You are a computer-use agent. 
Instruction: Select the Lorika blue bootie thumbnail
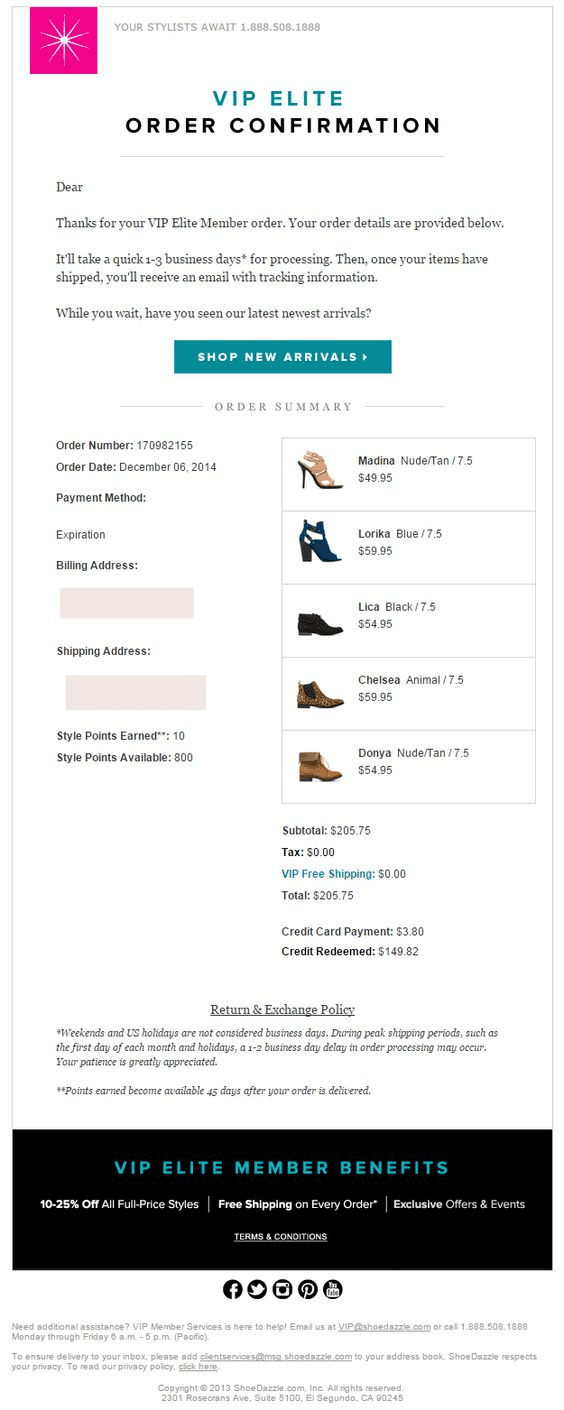click(x=320, y=541)
